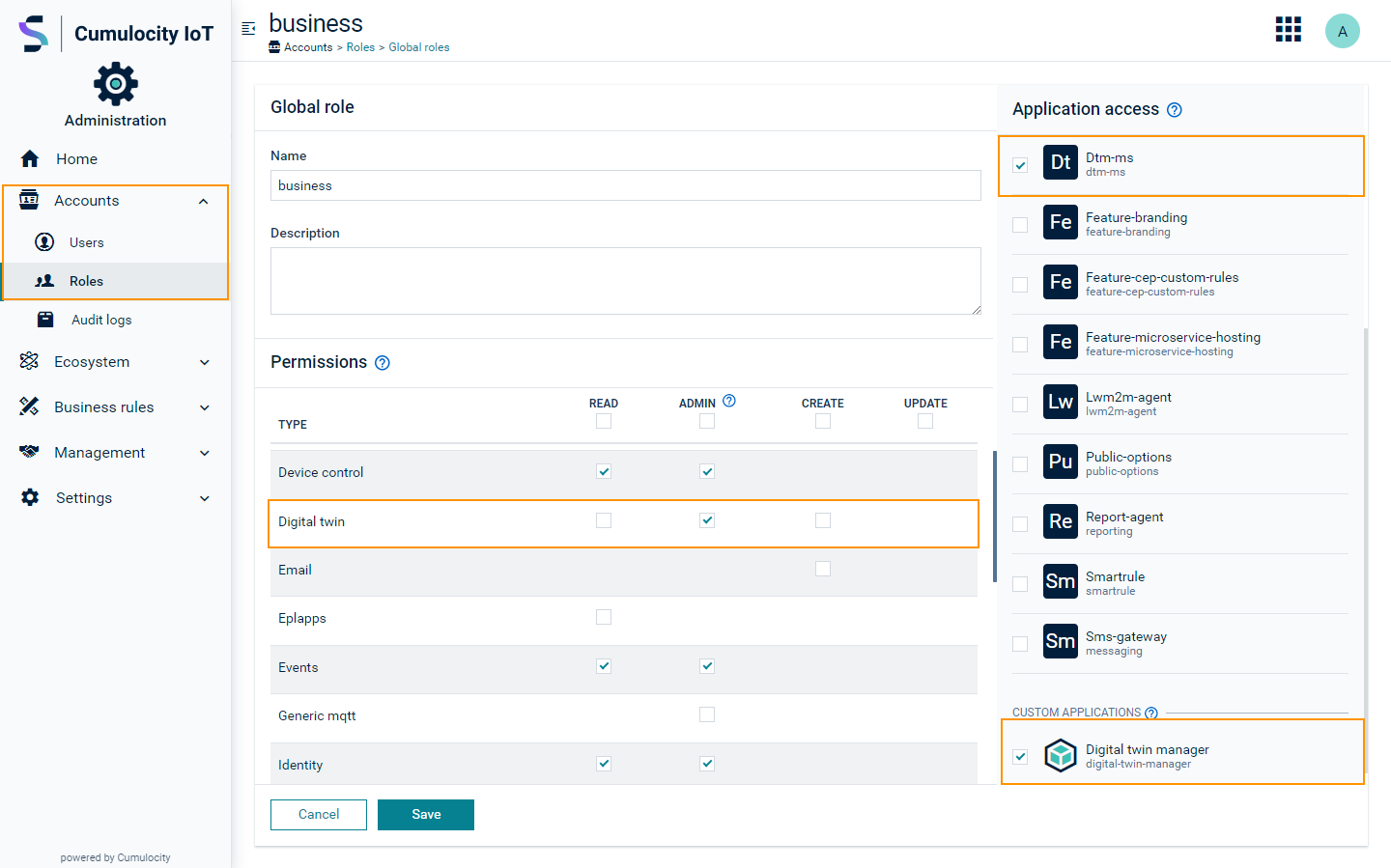The width and height of the screenshot is (1391, 868).
Task: Uncheck Digital twin ADMIN permission
Action: 707,520
